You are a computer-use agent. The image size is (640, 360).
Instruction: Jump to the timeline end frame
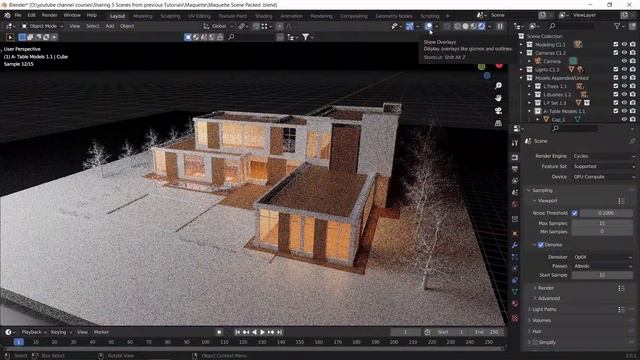pyautogui.click(x=280, y=332)
